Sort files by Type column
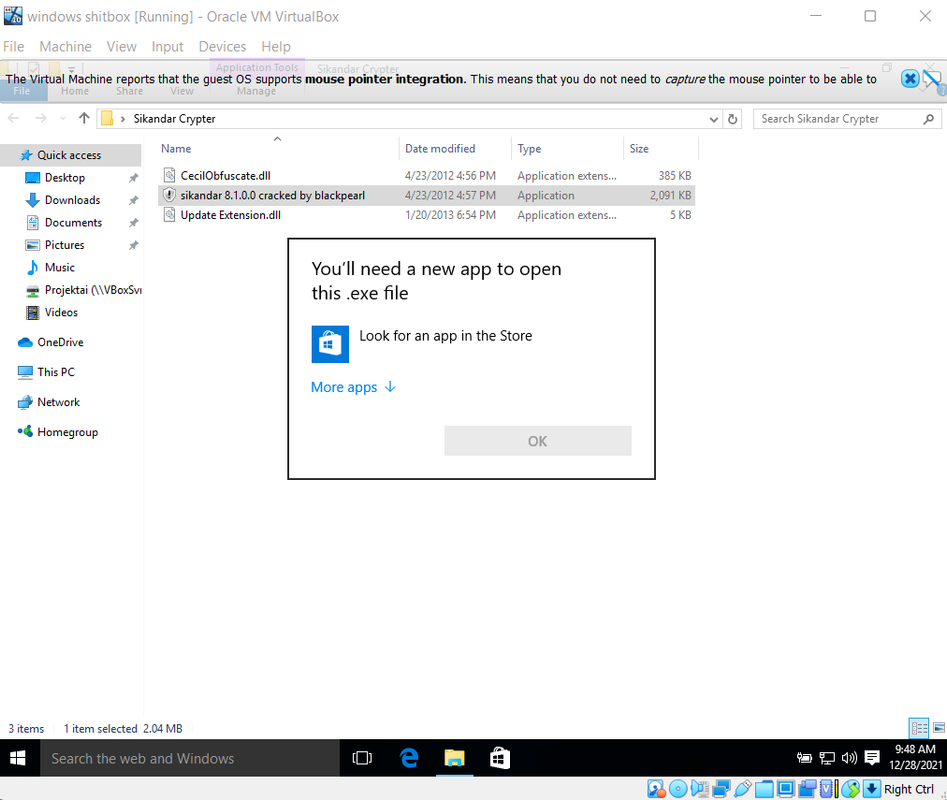 coord(529,149)
